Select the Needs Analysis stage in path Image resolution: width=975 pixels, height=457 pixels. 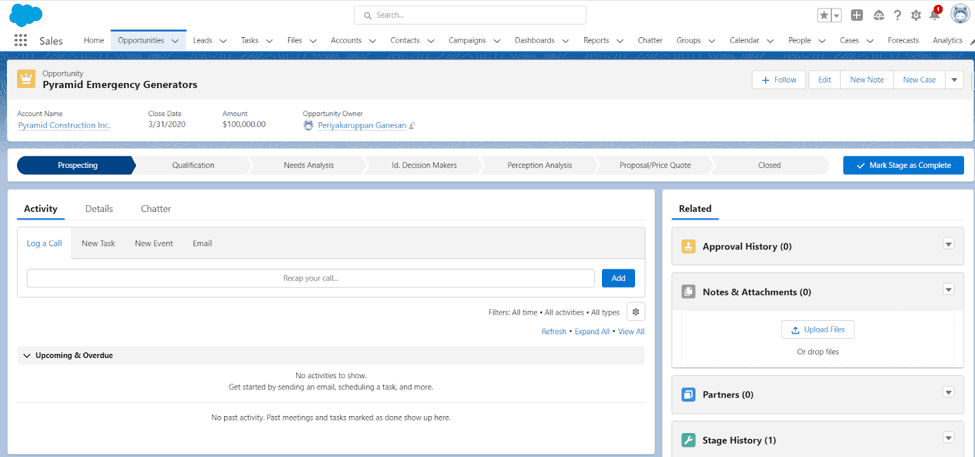(308, 165)
